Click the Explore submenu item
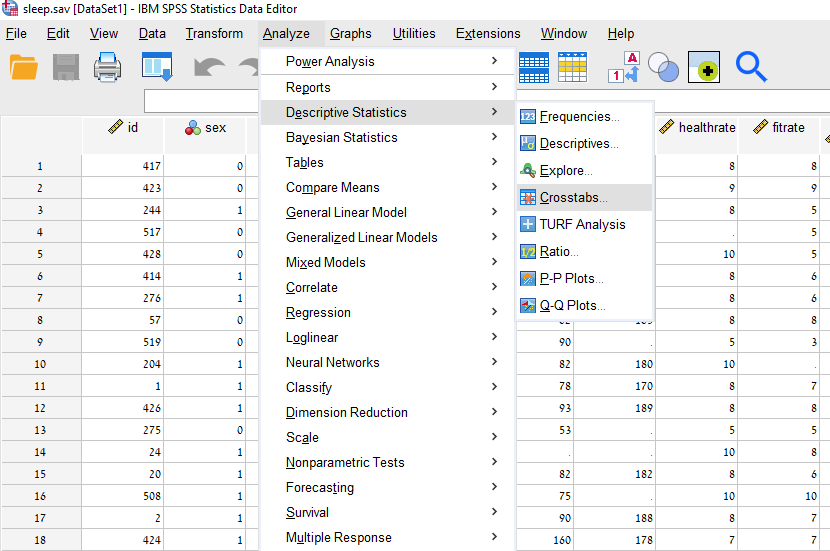The height and width of the screenshot is (551, 830). pyautogui.click(x=566, y=171)
